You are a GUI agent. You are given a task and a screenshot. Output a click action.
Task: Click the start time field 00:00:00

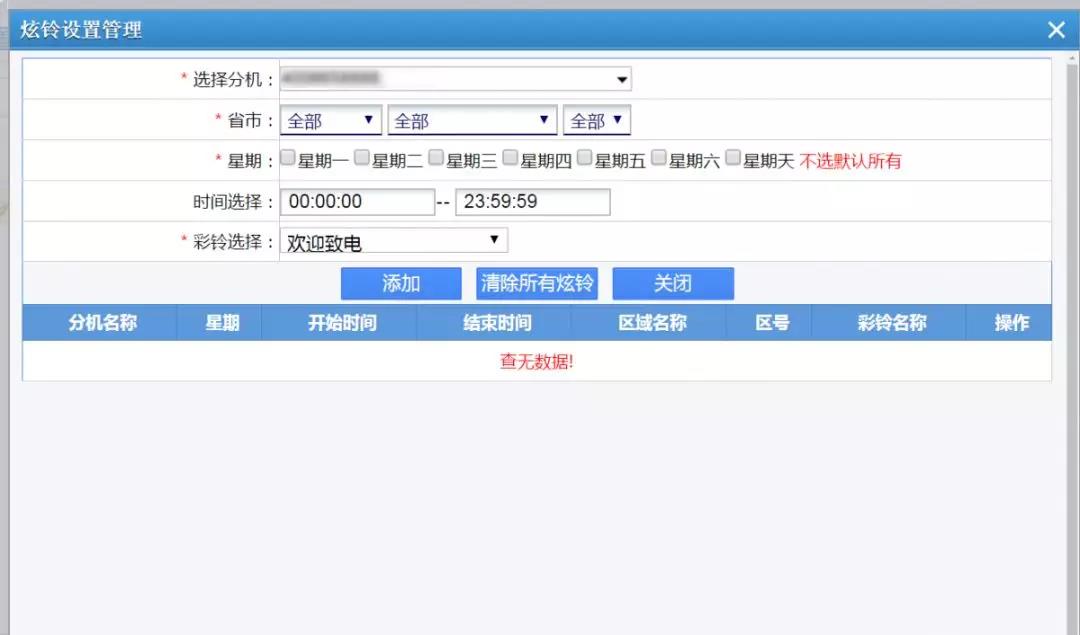[357, 202]
